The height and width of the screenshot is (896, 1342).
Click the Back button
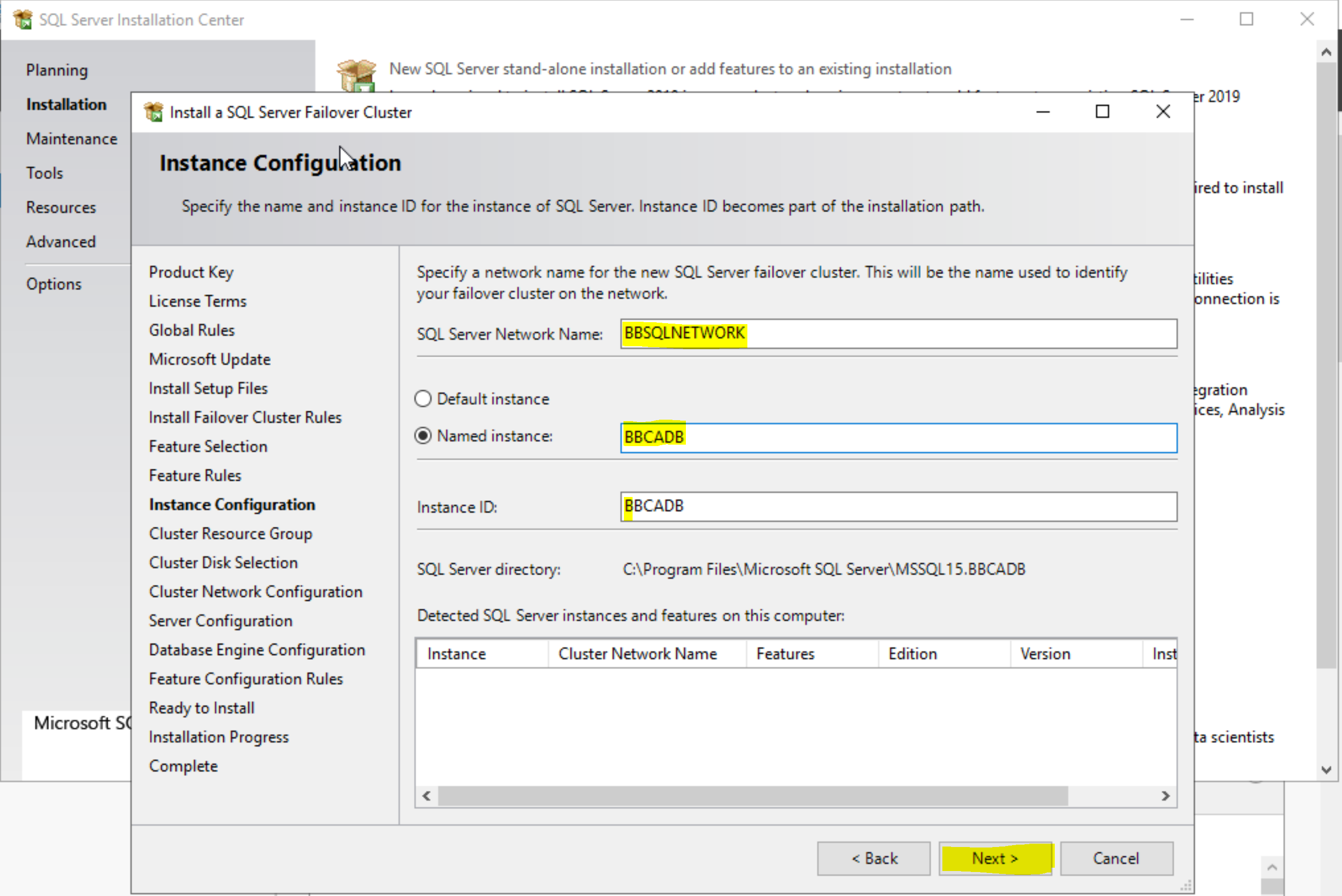tap(874, 858)
